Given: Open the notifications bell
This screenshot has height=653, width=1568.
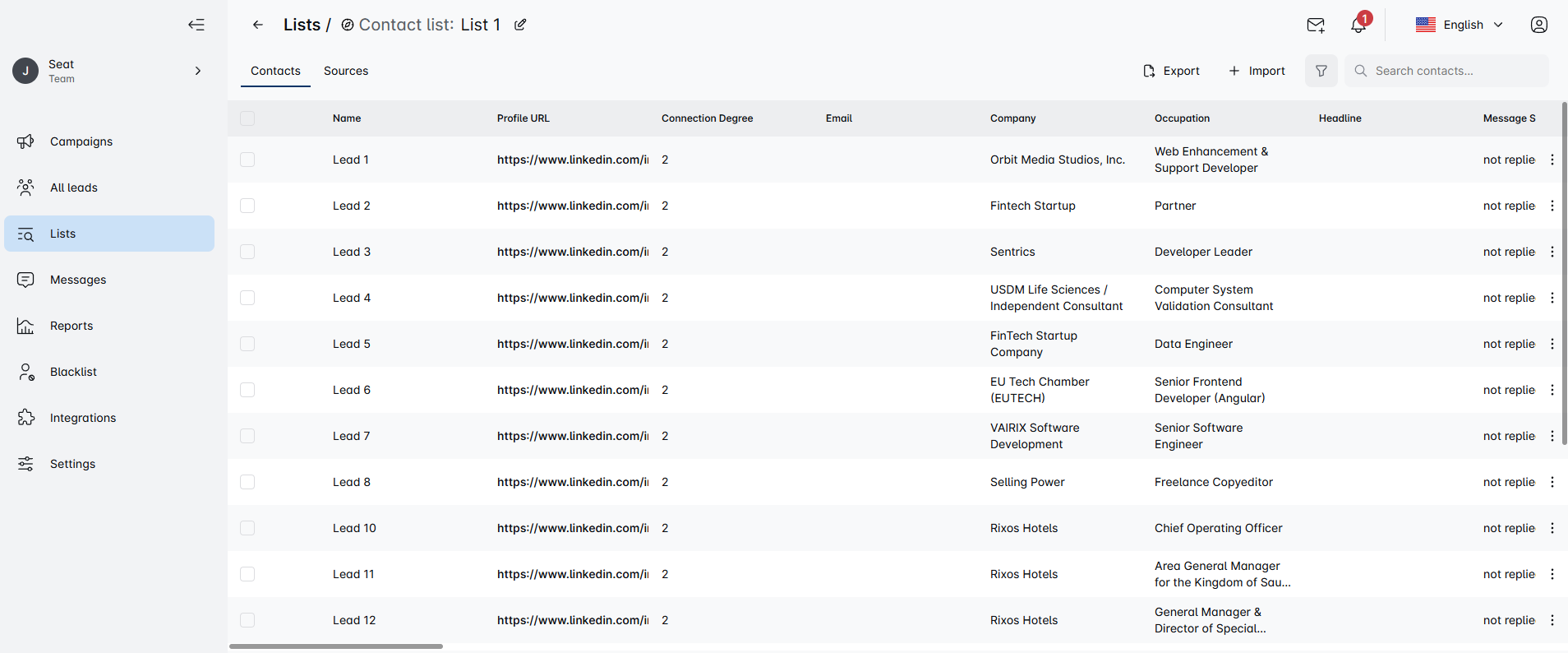Looking at the screenshot, I should (x=1358, y=25).
